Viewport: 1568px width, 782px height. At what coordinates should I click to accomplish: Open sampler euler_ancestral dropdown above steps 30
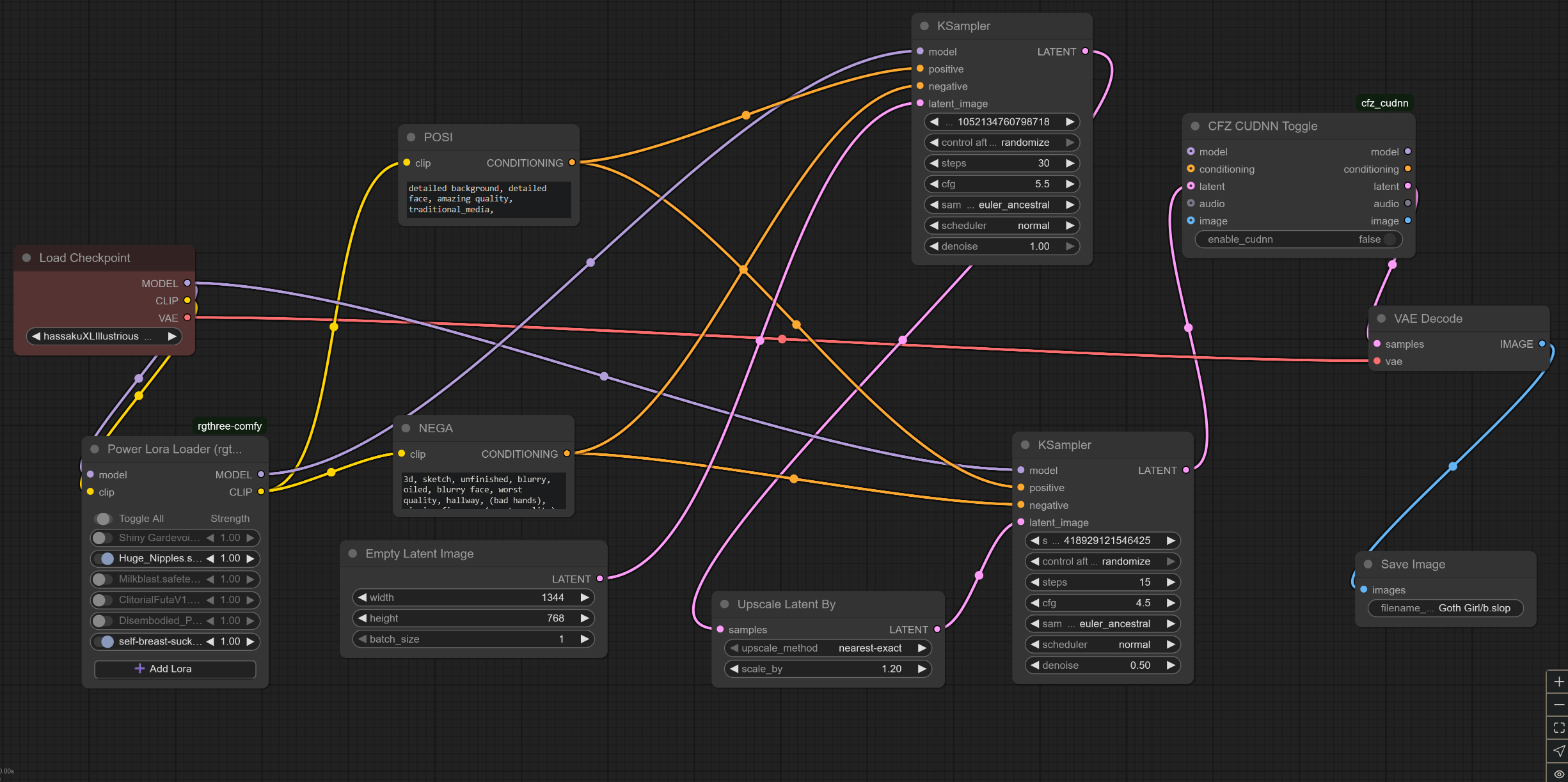1002,205
